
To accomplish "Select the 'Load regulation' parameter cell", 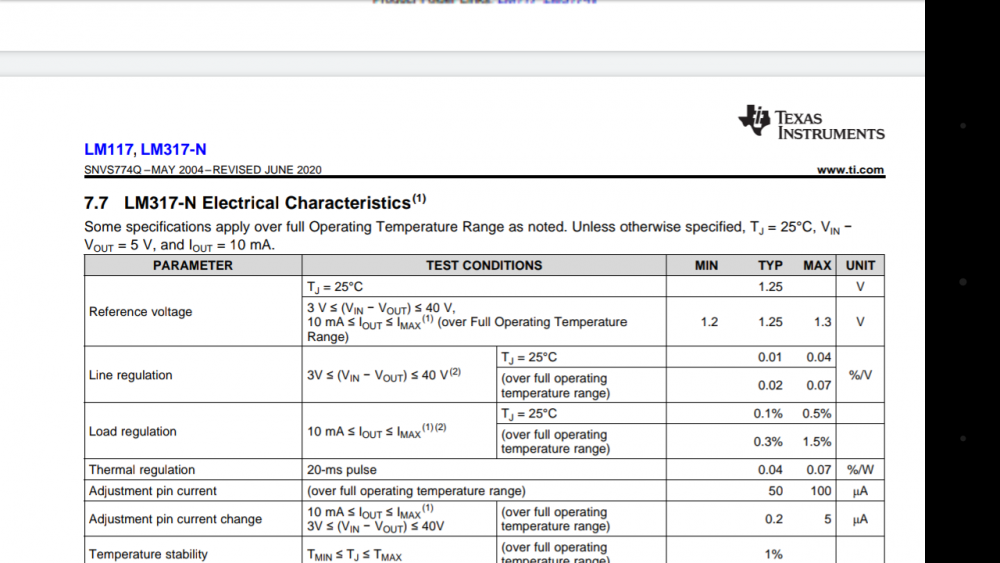I will (193, 431).
